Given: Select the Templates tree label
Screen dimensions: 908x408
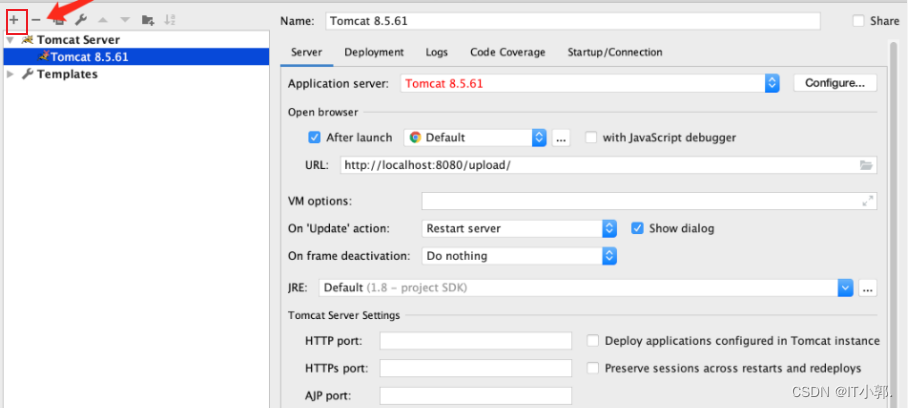Looking at the screenshot, I should [67, 74].
